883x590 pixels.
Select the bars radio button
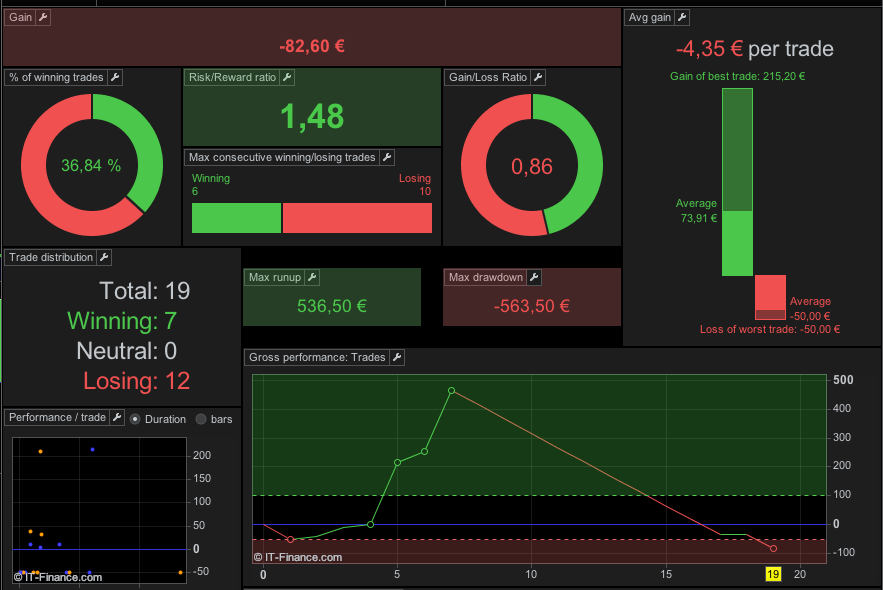tap(201, 419)
